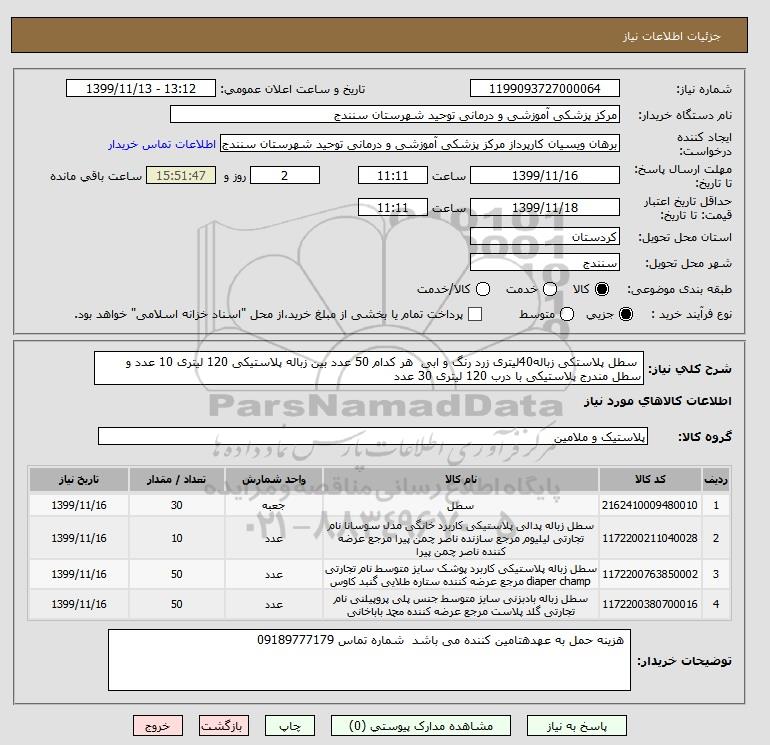Click the price validity date 1399/11/18 field
The width and height of the screenshot is (770, 745).
coord(545,207)
